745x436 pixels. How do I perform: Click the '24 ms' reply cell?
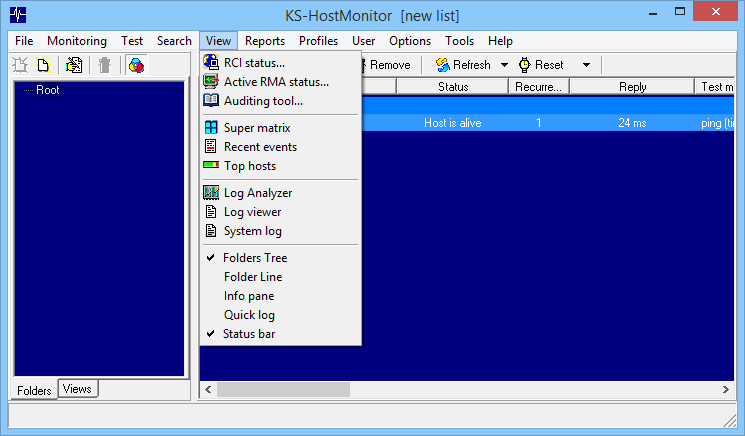tap(632, 123)
